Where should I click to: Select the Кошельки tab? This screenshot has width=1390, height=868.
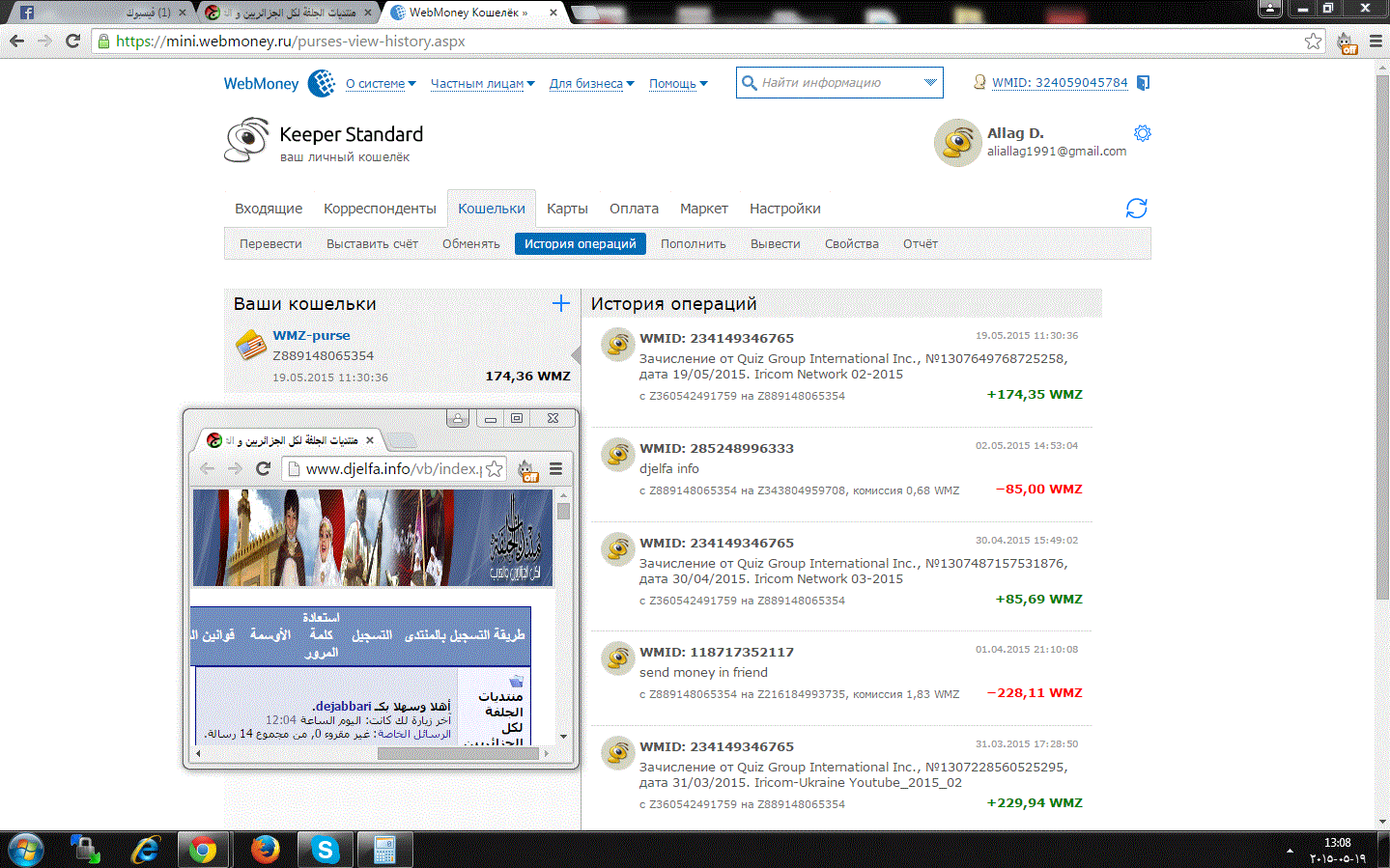click(492, 209)
